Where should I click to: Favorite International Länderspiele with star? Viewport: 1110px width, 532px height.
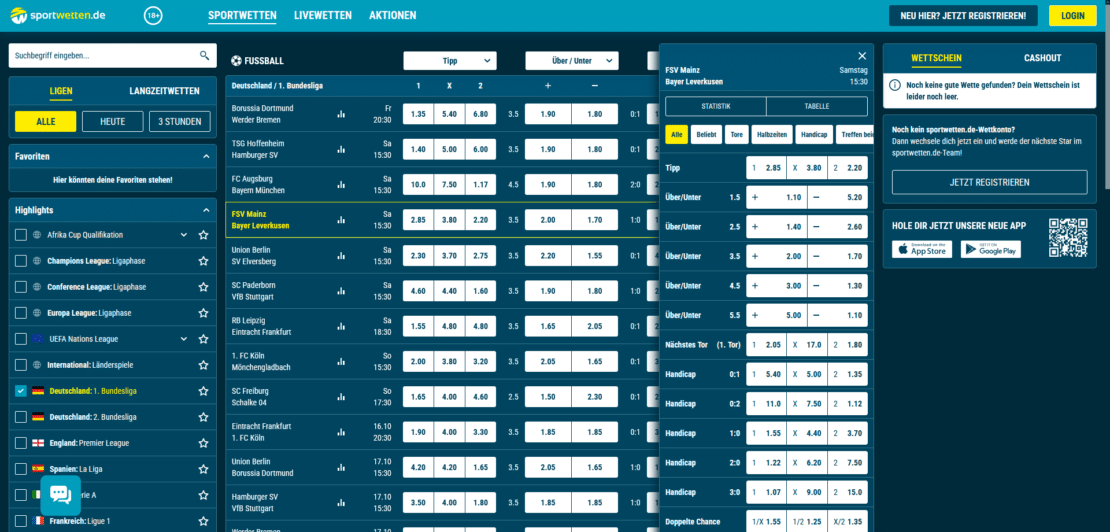(x=204, y=365)
